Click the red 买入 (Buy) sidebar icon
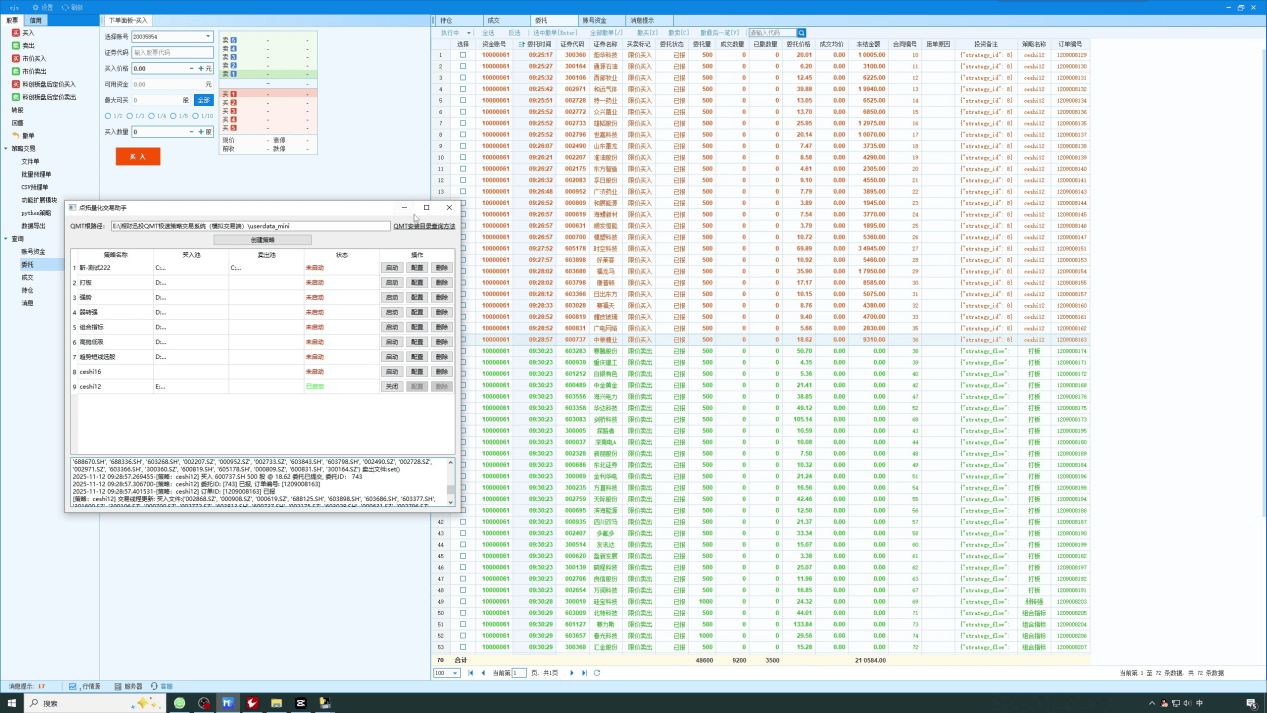Image resolution: width=1267 pixels, height=713 pixels. [16, 33]
